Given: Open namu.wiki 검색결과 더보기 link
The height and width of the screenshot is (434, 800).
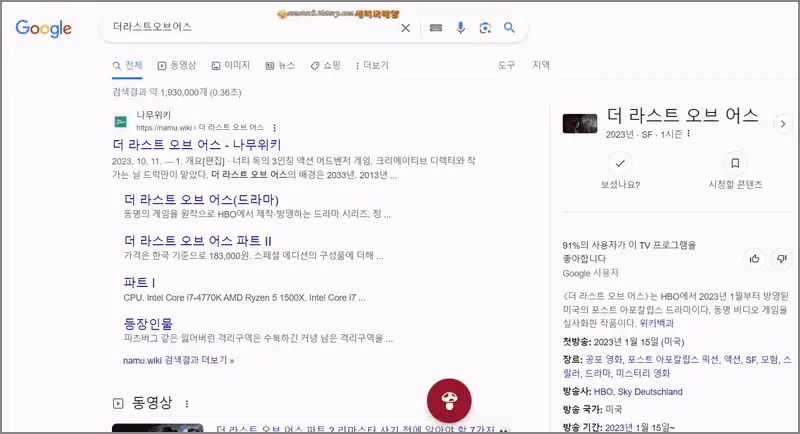Looking at the screenshot, I should click(x=179, y=360).
